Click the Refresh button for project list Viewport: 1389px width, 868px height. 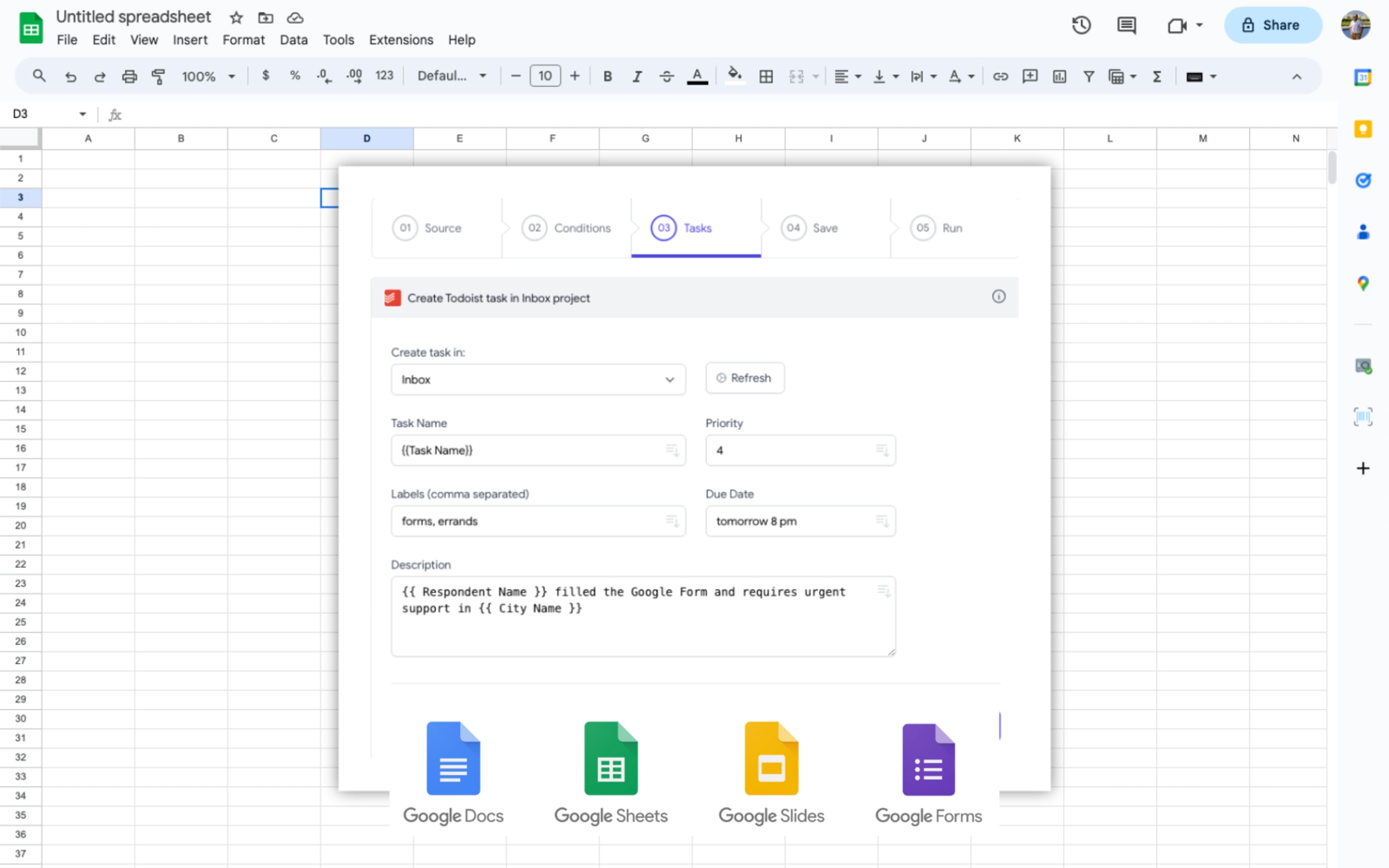click(x=744, y=378)
